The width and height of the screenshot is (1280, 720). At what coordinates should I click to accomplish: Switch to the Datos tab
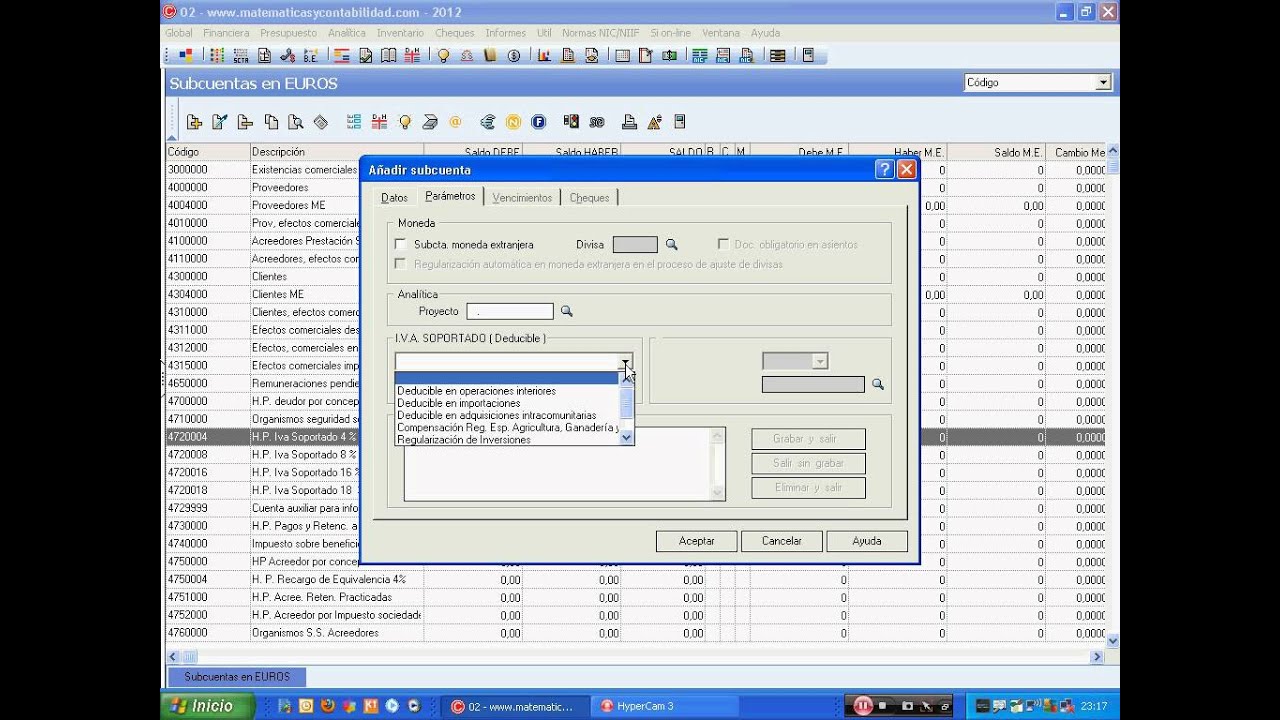(x=394, y=198)
